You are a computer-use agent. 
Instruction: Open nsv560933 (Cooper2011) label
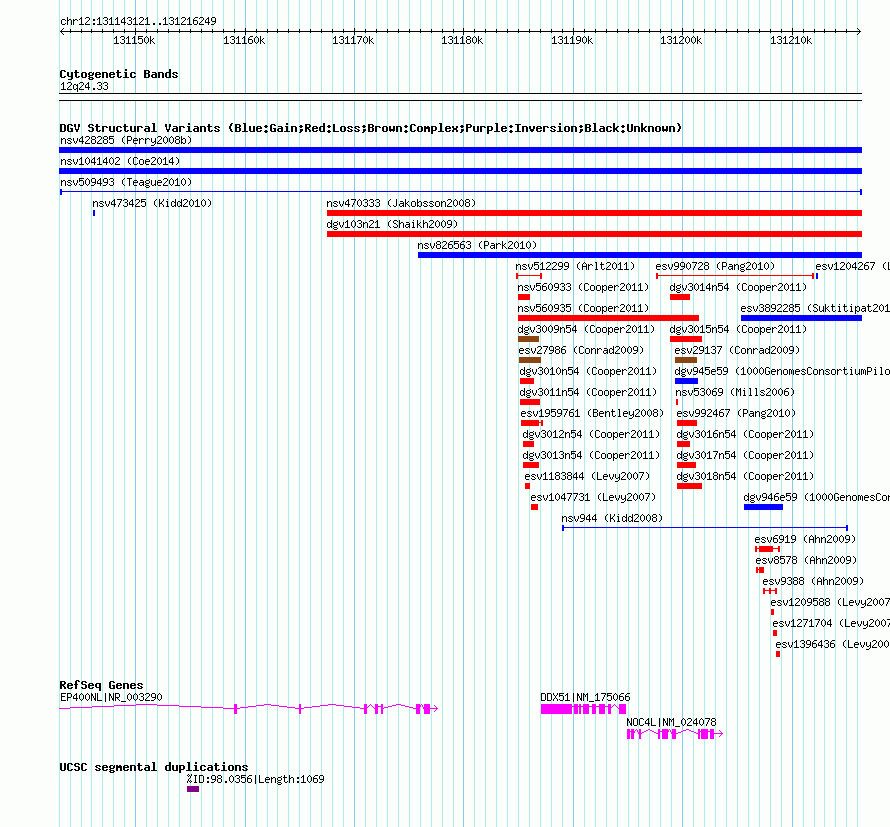583,287
